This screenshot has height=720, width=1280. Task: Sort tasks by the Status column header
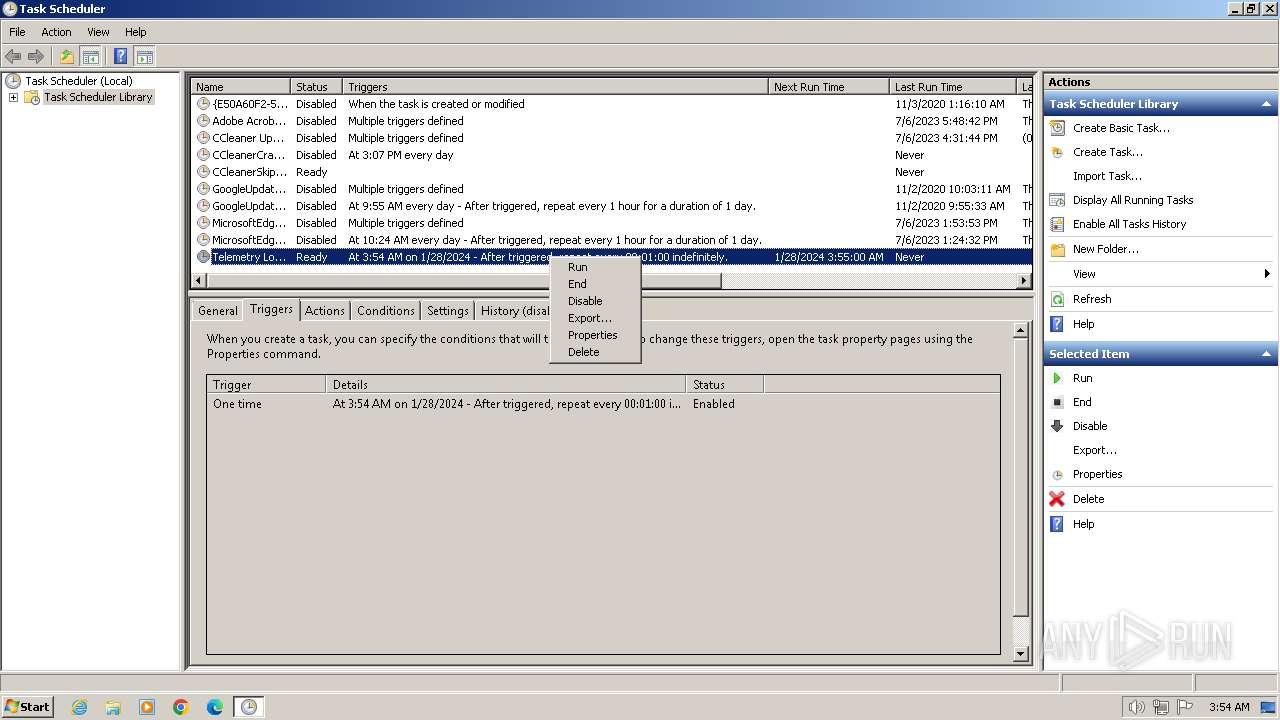tap(316, 87)
